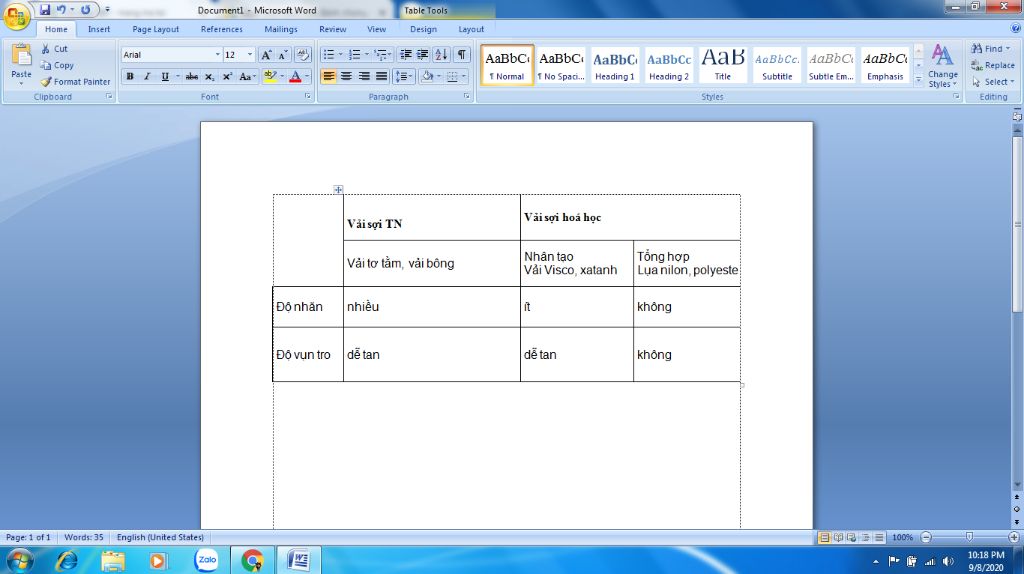This screenshot has width=1024, height=574.
Task: Center the text
Action: 346,76
